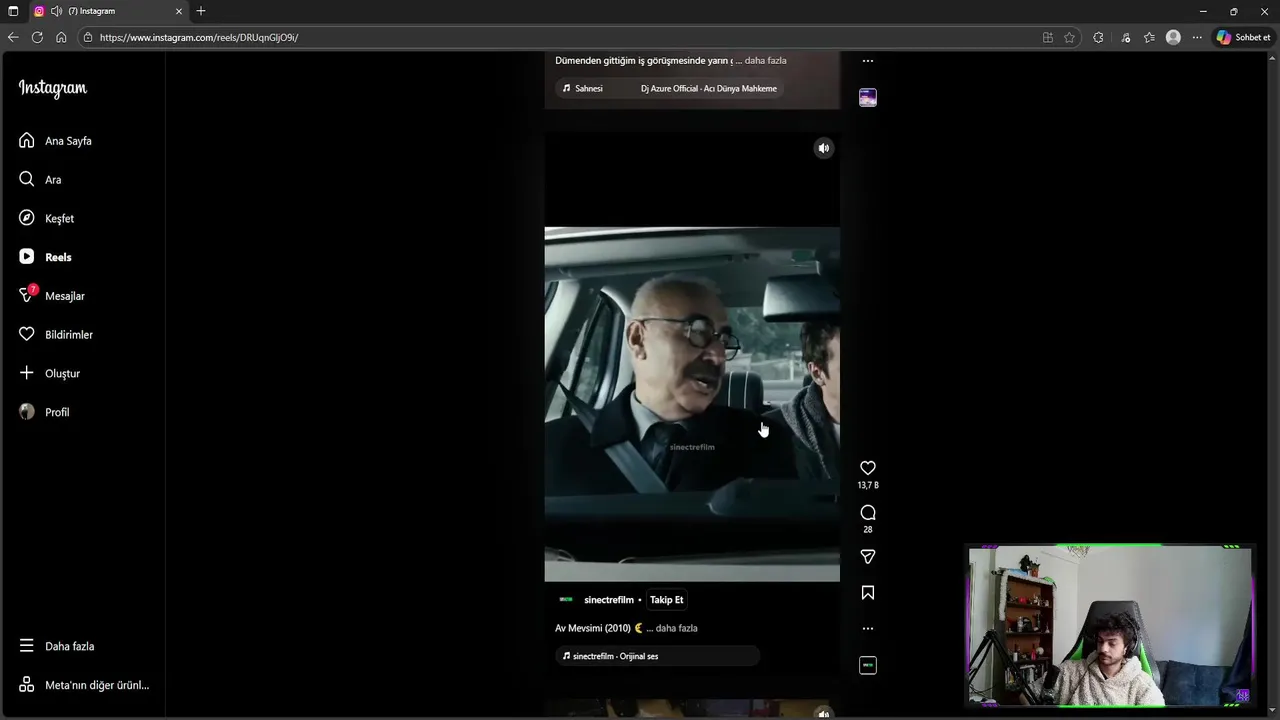
Task: View site information lock icon
Action: click(x=88, y=37)
